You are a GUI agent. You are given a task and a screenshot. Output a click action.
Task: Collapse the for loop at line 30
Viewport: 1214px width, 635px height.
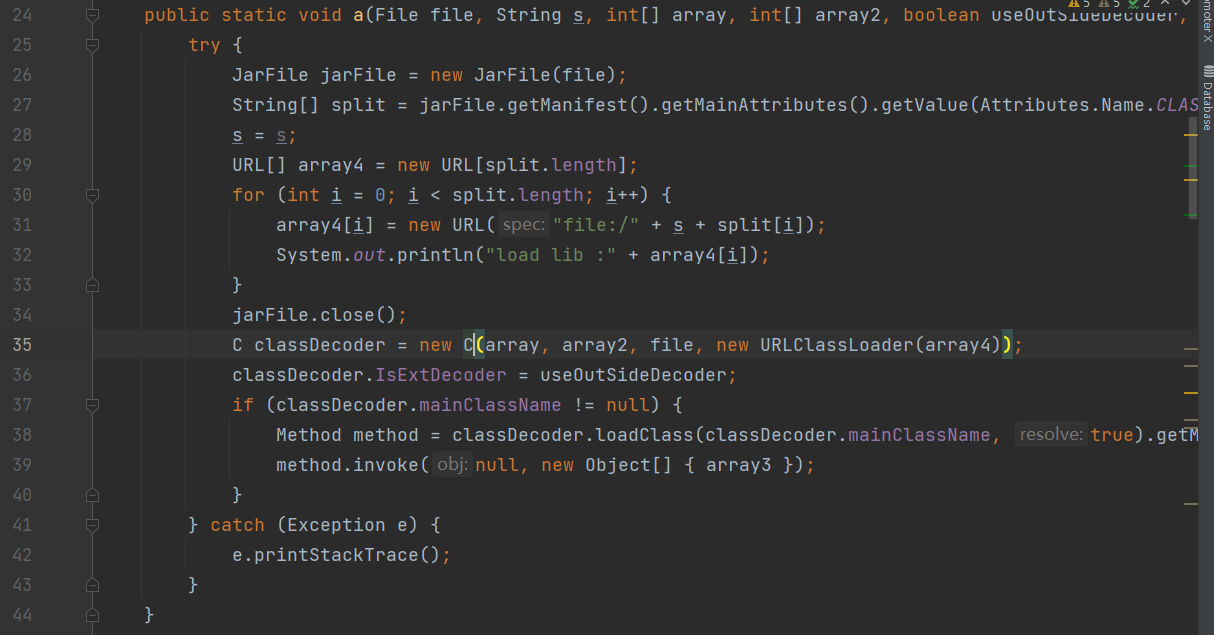93,195
